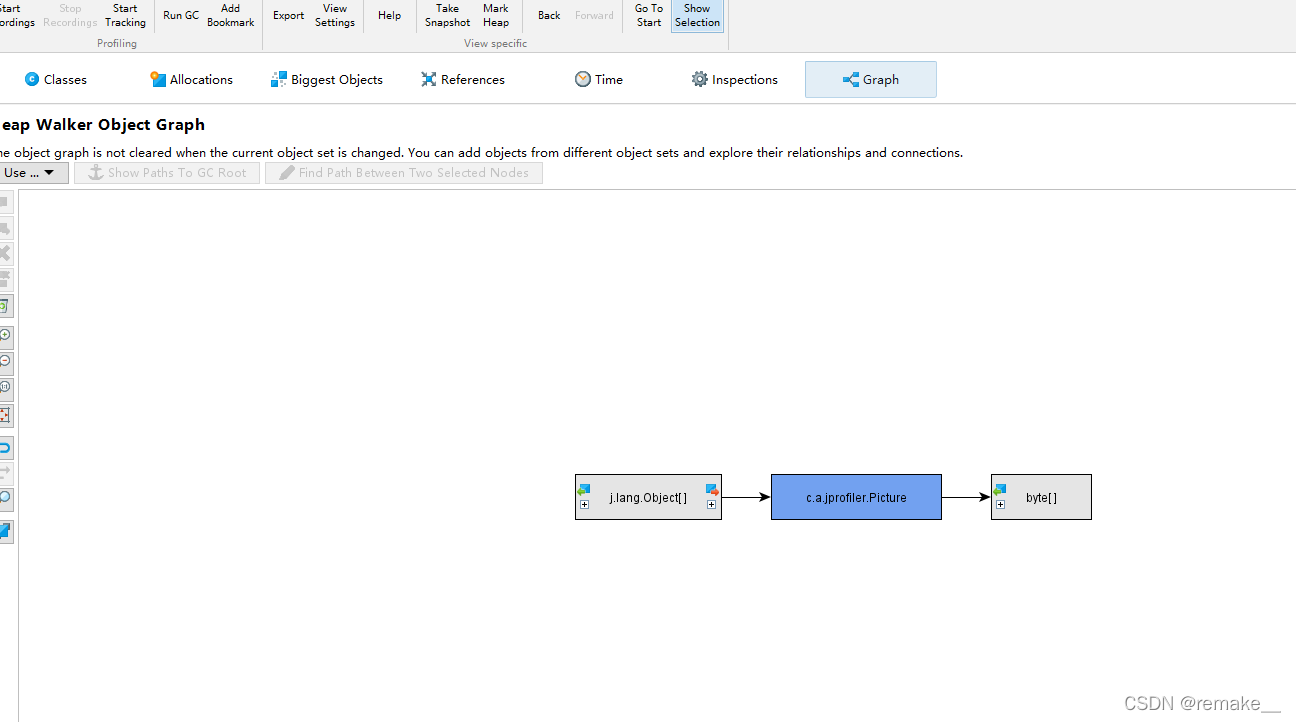Click outgoing references icon on j.lang.Object[] node
Viewport: 1296px width, 722px height.
(x=712, y=489)
